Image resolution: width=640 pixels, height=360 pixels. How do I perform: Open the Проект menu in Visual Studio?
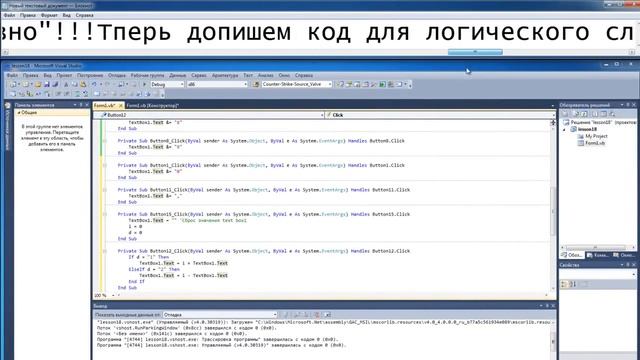[x=64, y=76]
